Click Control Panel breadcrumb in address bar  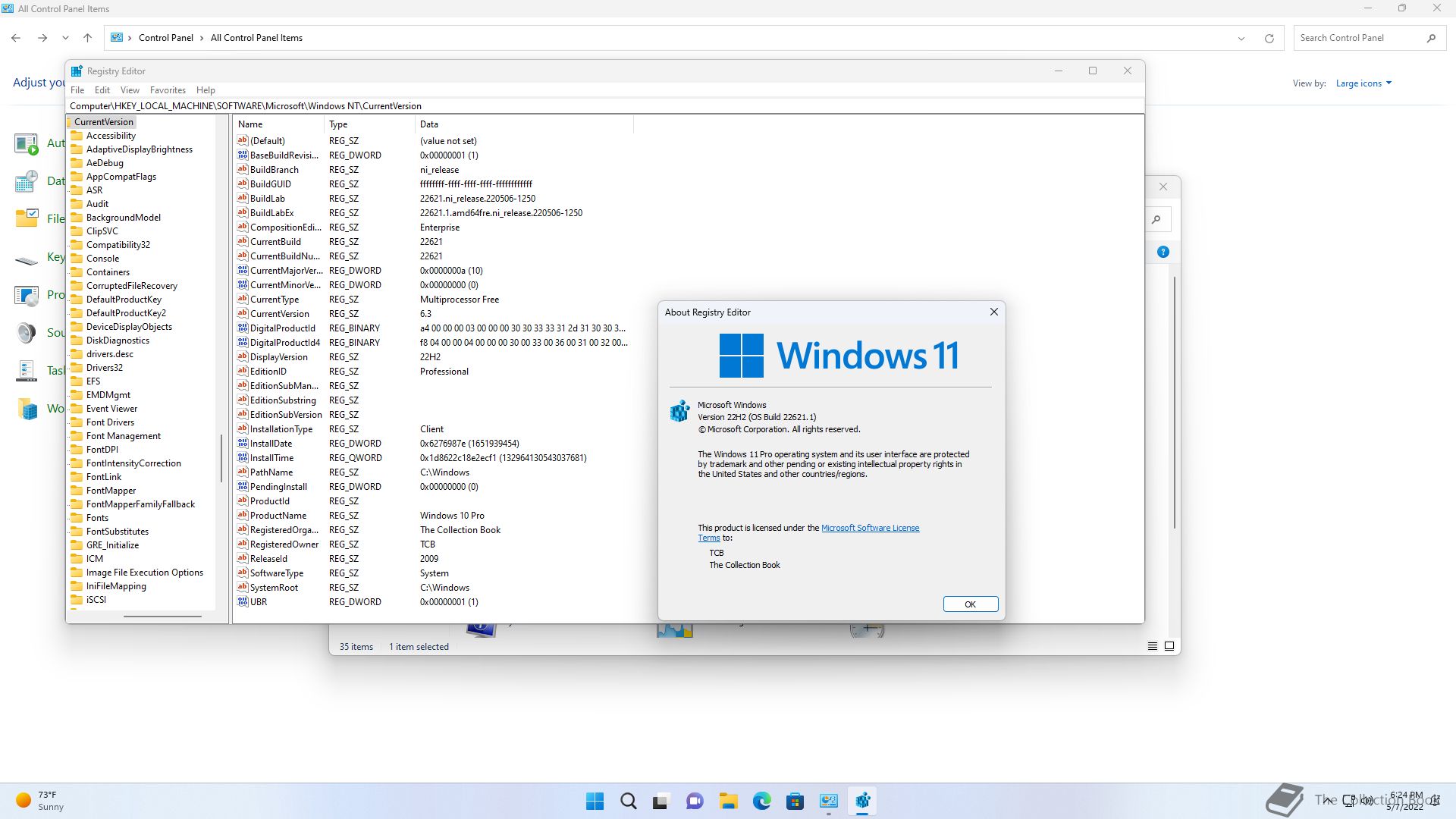165,38
